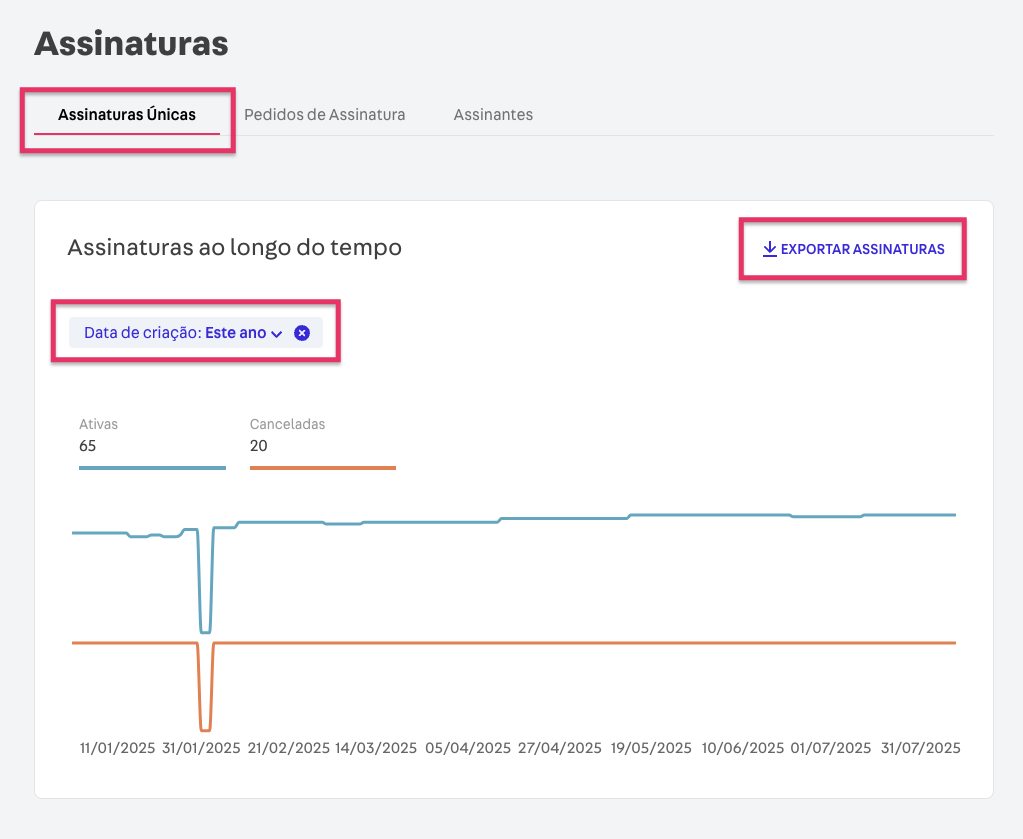Remove the Data de criação filter
The height and width of the screenshot is (839, 1023).
(x=302, y=333)
